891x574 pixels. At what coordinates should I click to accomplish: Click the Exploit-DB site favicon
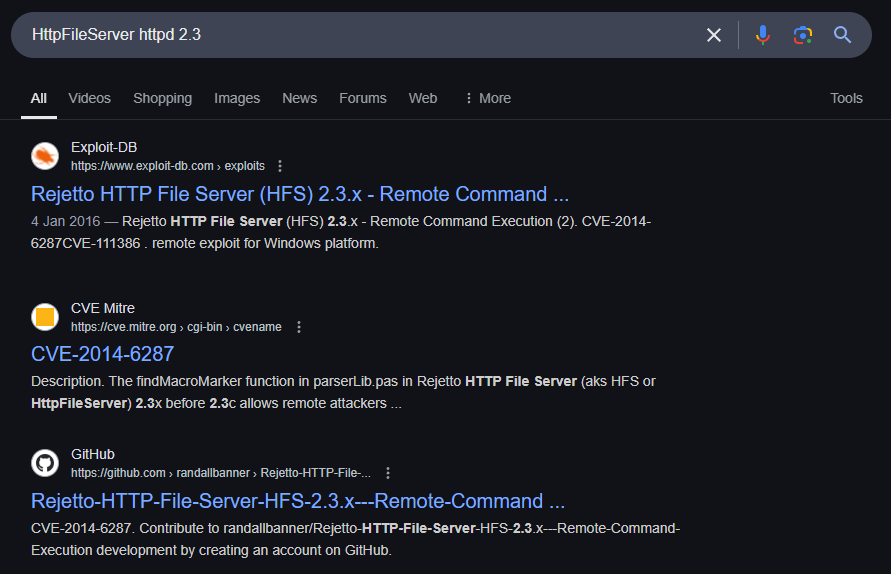click(45, 156)
